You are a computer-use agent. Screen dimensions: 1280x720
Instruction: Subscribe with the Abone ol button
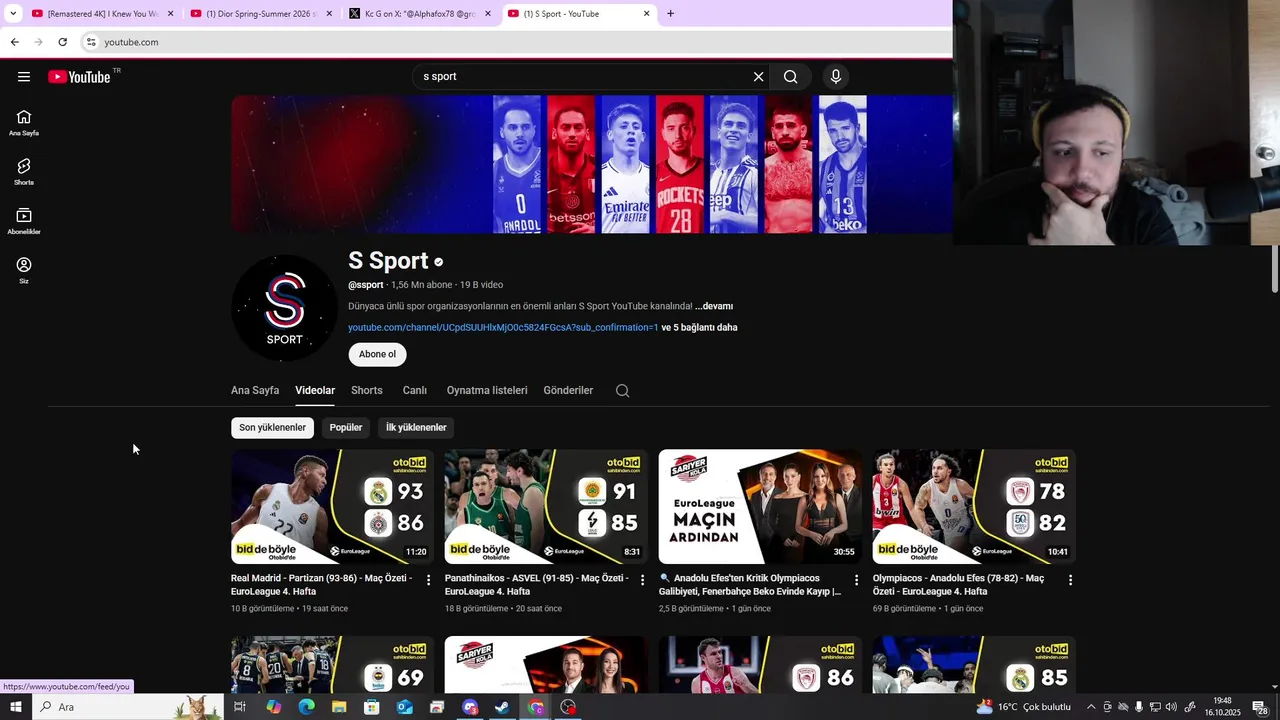[377, 354]
